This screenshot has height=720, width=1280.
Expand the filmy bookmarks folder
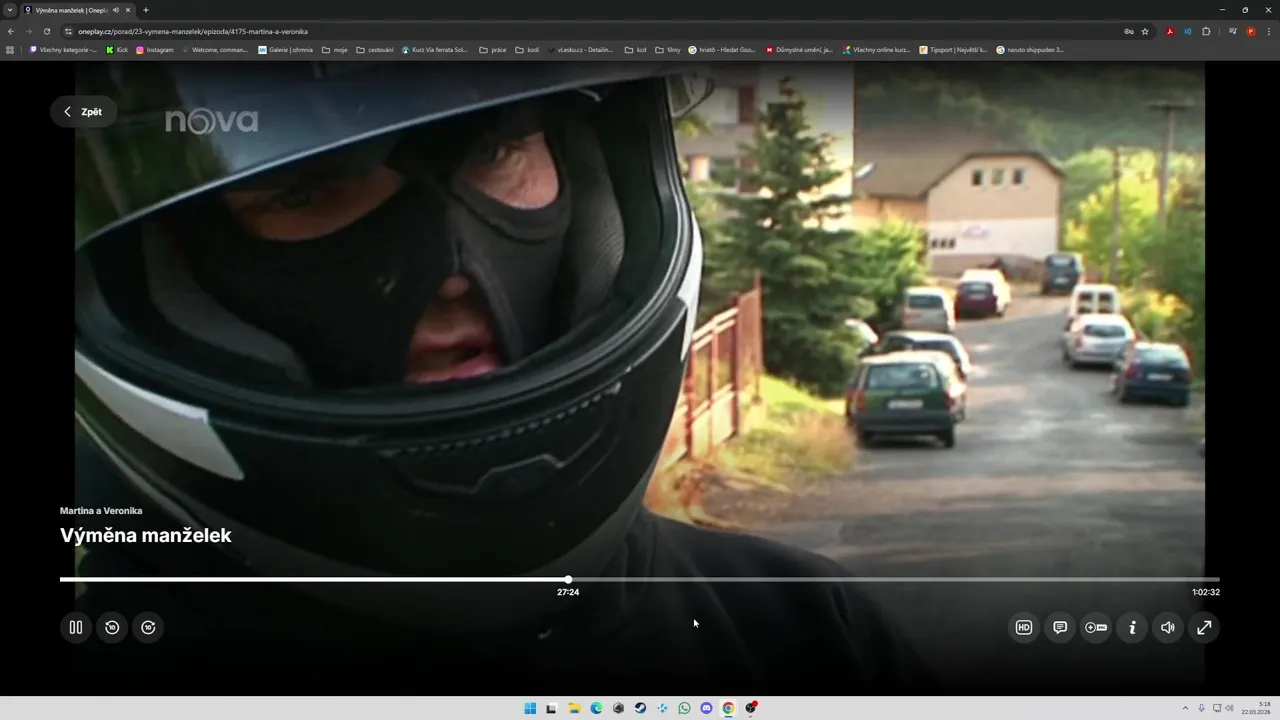coord(668,49)
